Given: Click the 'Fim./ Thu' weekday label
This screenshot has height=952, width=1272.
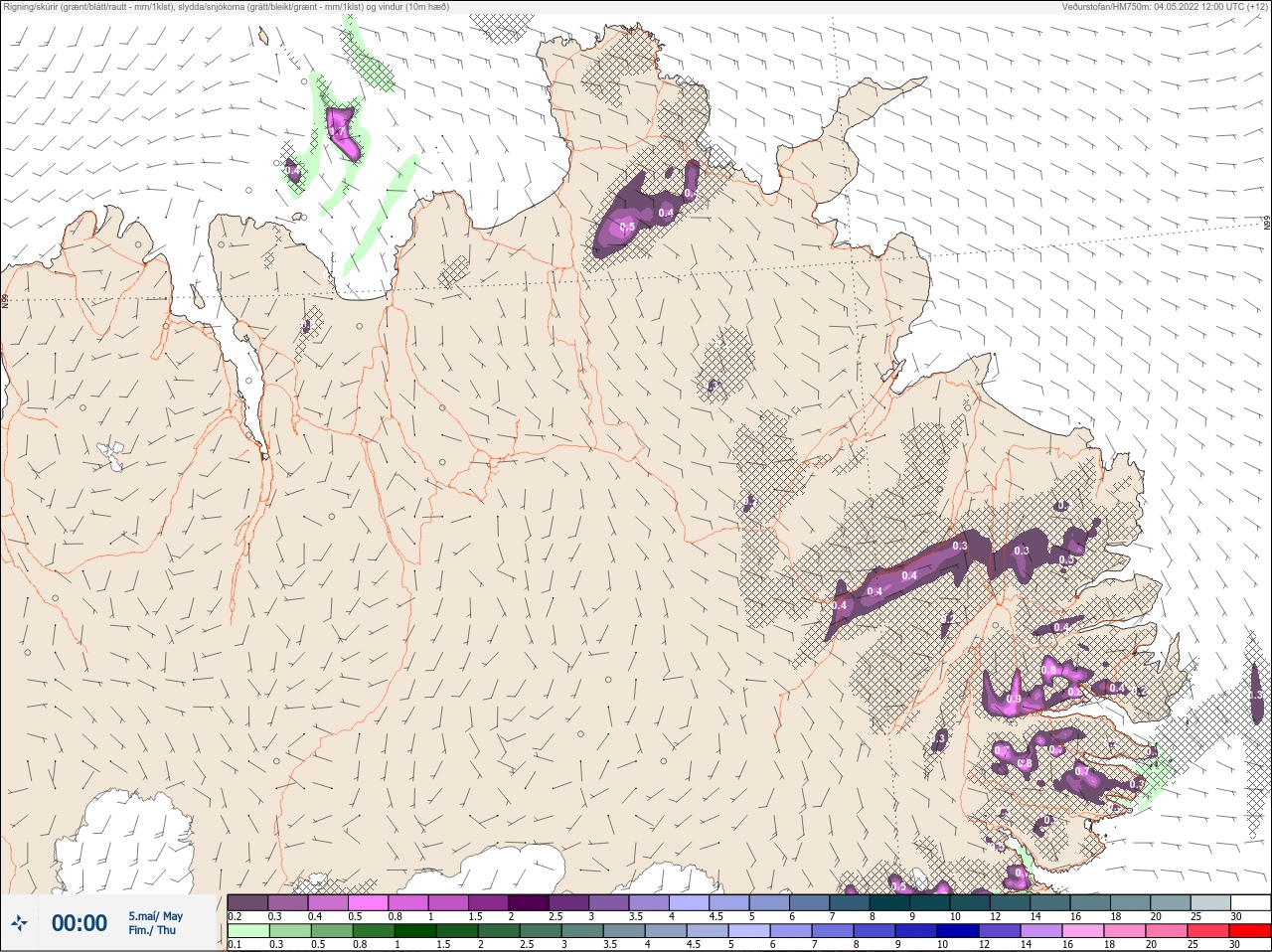Looking at the screenshot, I should click(x=152, y=930).
